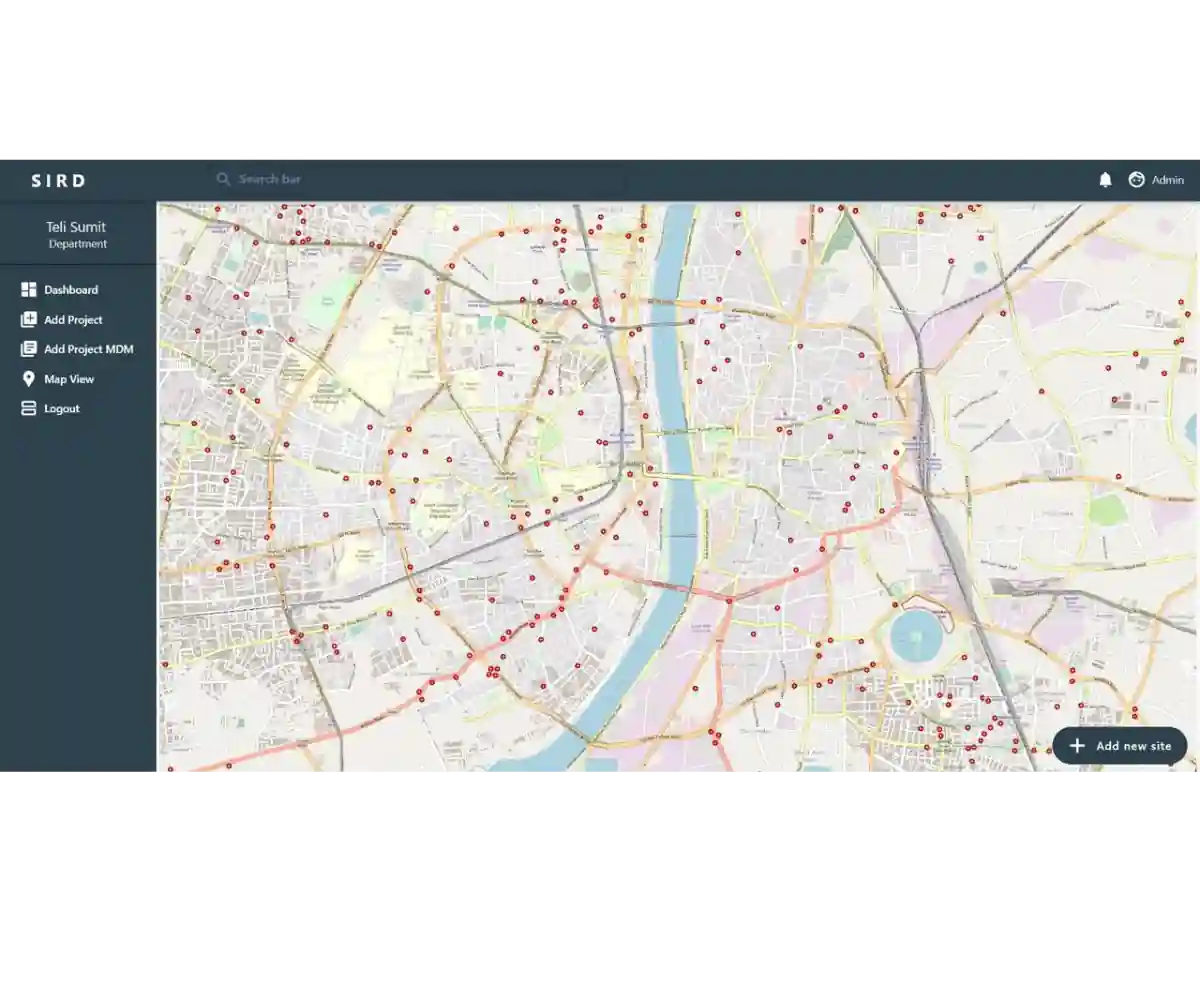Switch to the Map View menu item

coord(69,379)
